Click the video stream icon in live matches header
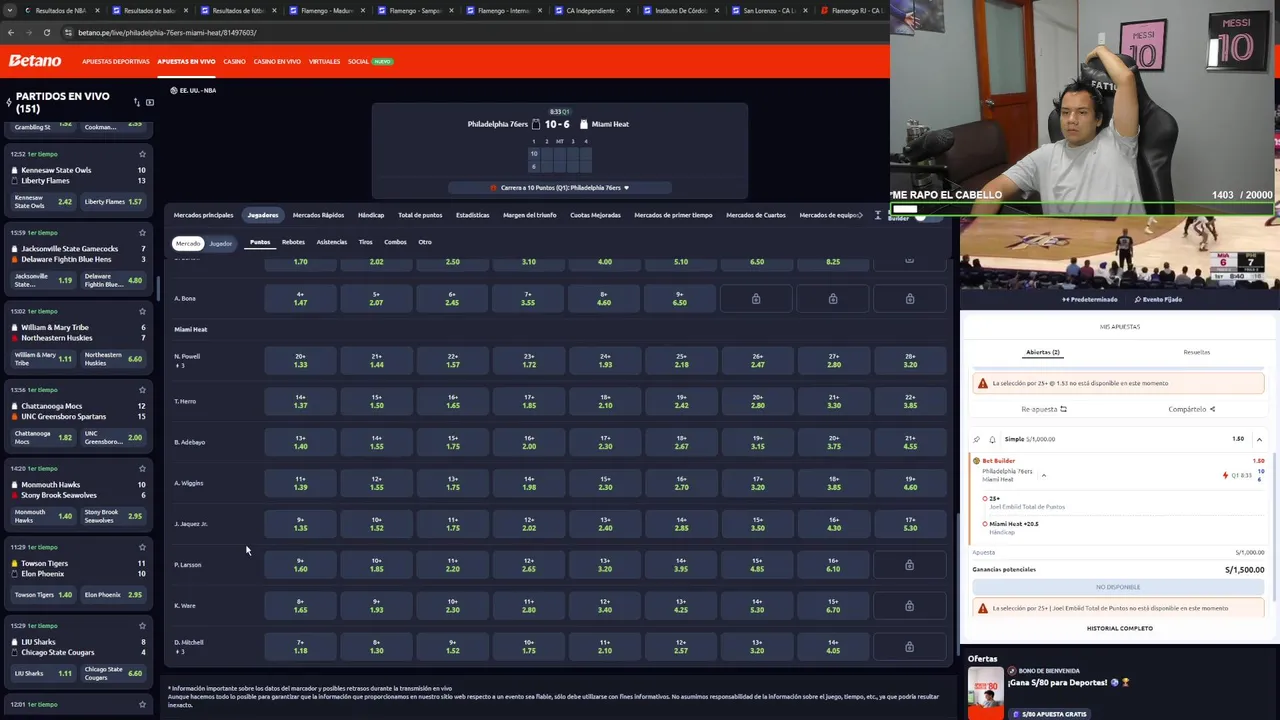 coord(150,102)
